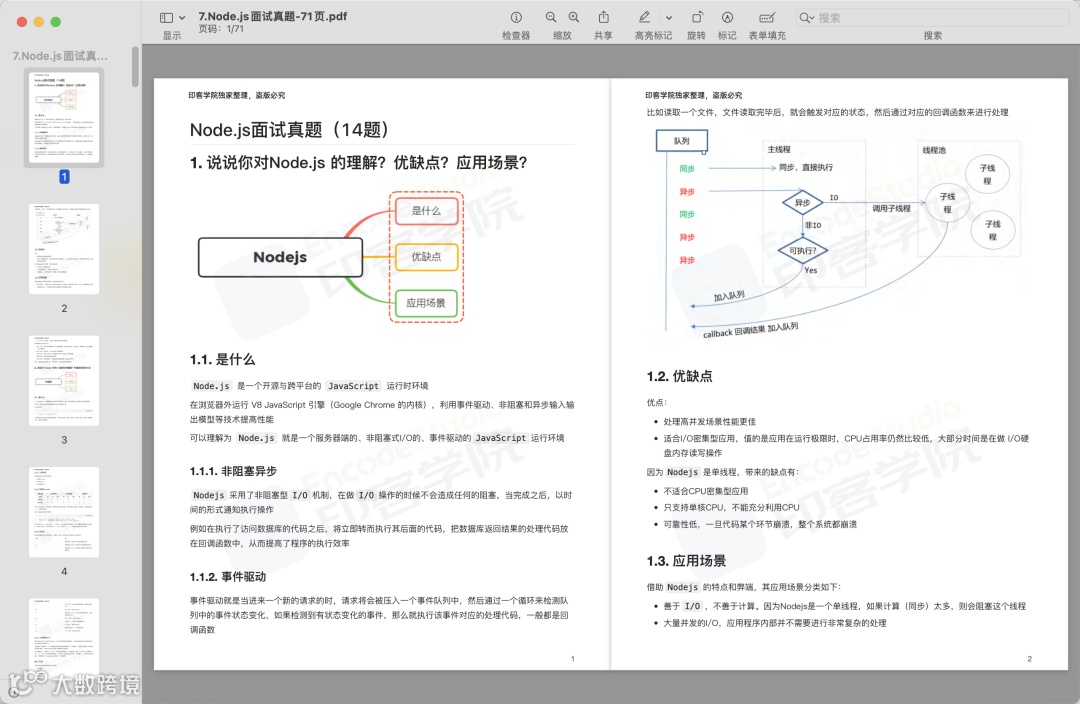Click bullet 不适合CPU密集型应用
Screen dimensions: 1080x704
point(705,491)
